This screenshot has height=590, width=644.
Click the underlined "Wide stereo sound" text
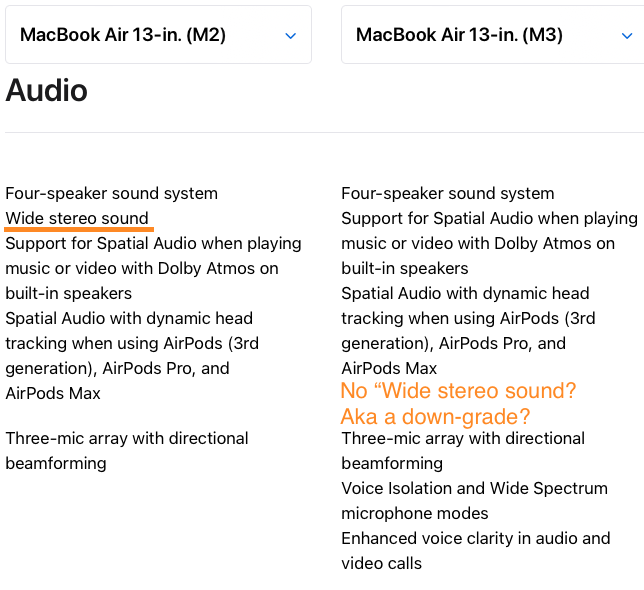coord(77,218)
